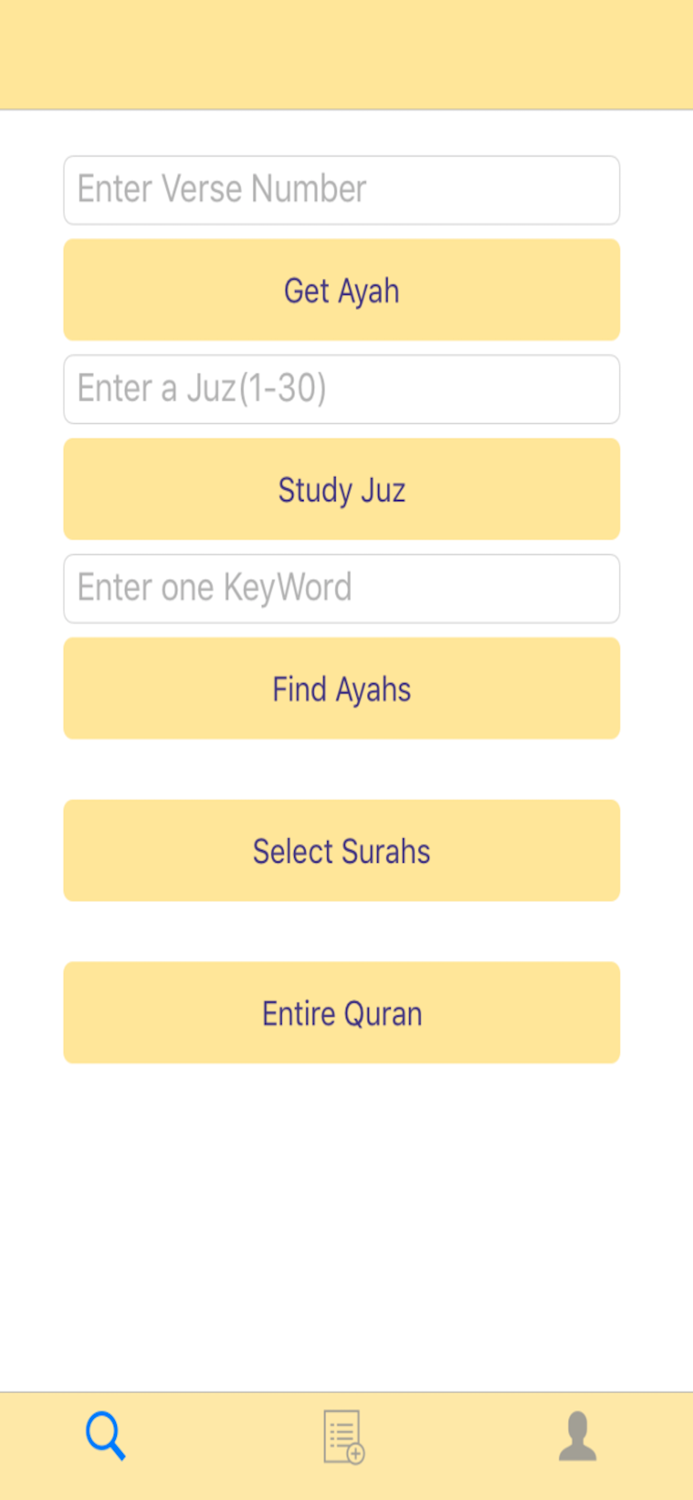The image size is (693, 1500).
Task: Click the Get Ayah button
Action: click(341, 289)
